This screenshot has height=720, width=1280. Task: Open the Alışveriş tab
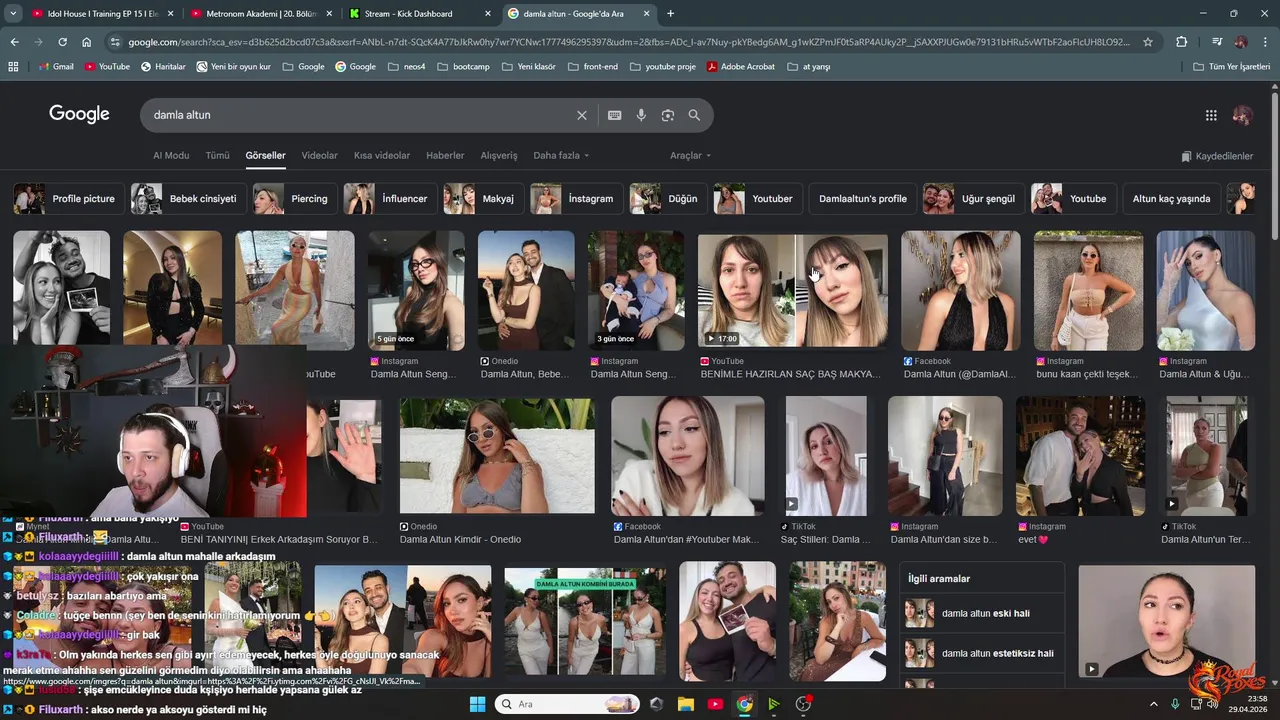click(499, 156)
